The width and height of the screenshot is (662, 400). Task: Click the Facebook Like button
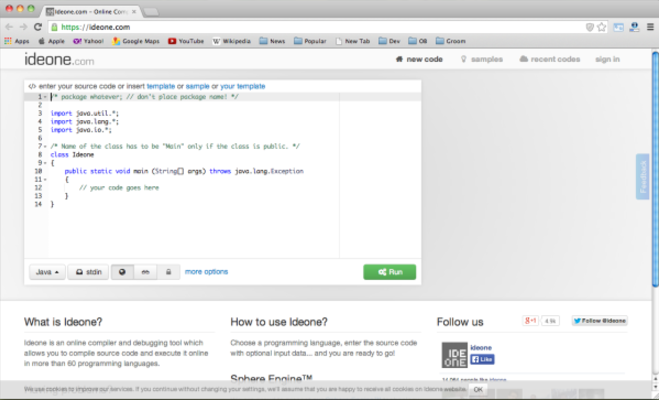[x=482, y=359]
